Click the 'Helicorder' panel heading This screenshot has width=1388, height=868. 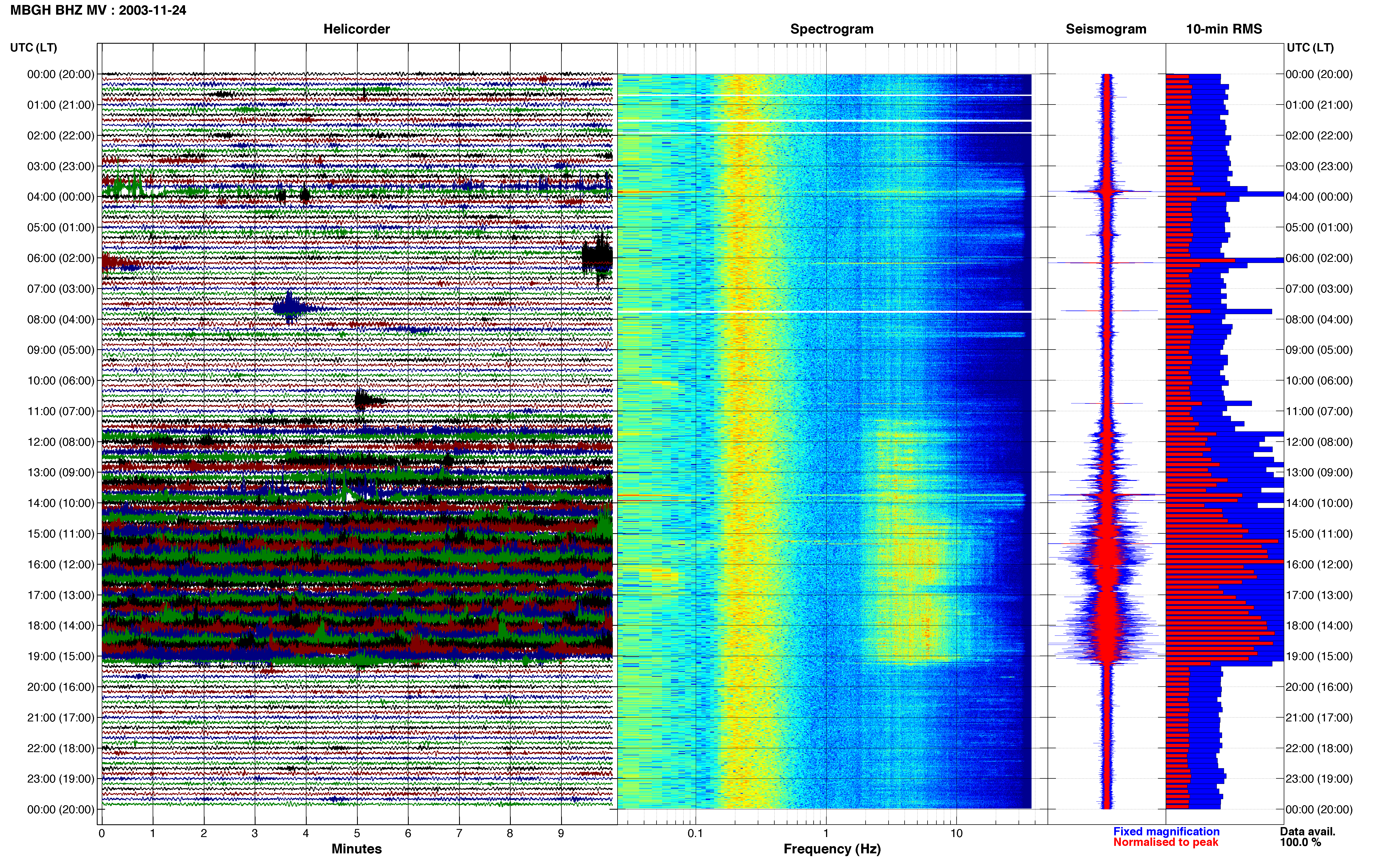[x=356, y=29]
